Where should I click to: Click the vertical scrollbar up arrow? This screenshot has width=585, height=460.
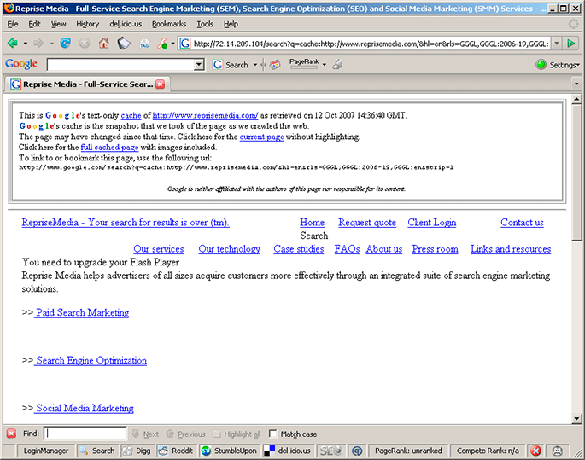pyautogui.click(x=577, y=99)
